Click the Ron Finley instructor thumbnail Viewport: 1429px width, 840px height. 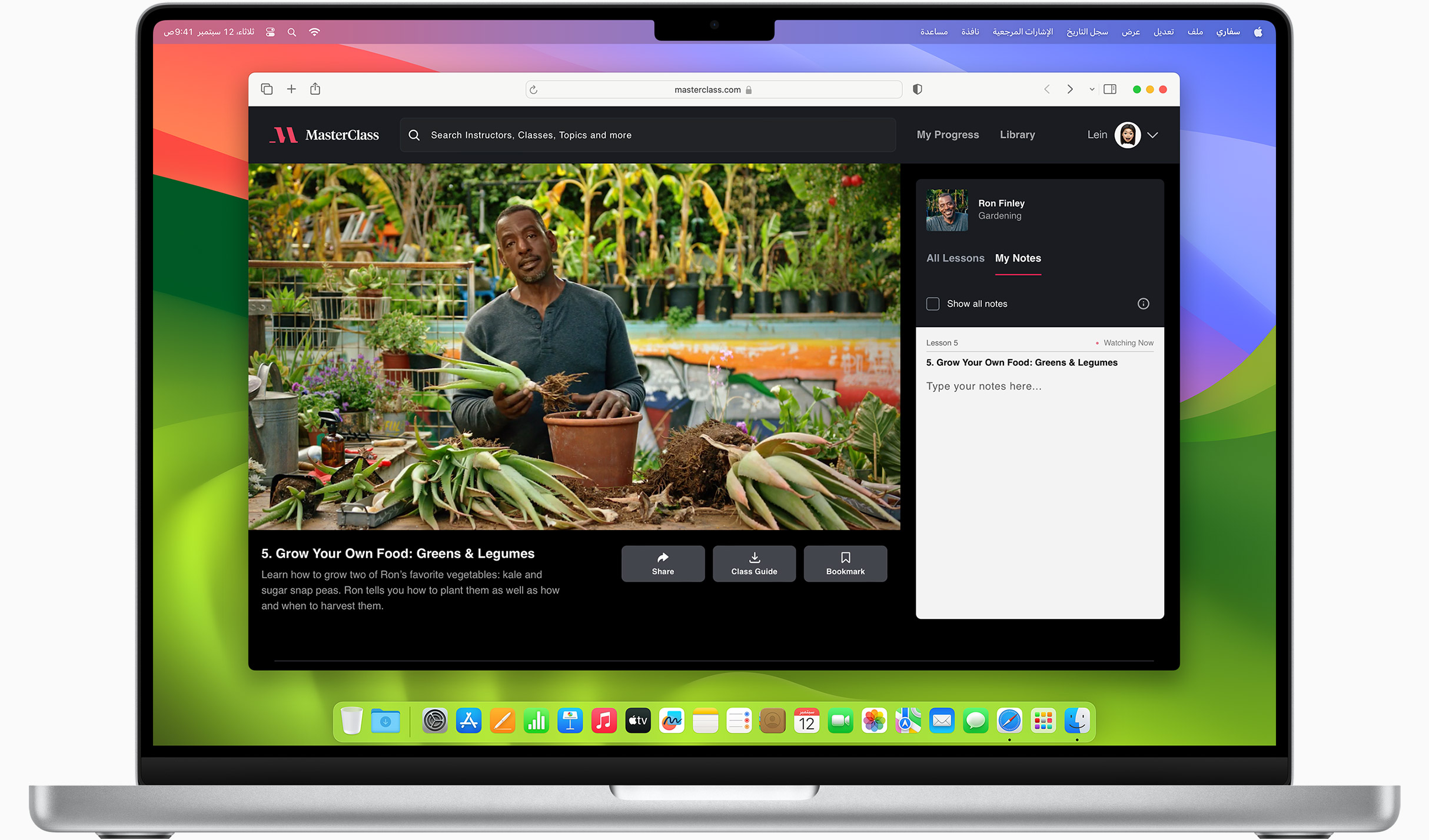click(x=946, y=209)
